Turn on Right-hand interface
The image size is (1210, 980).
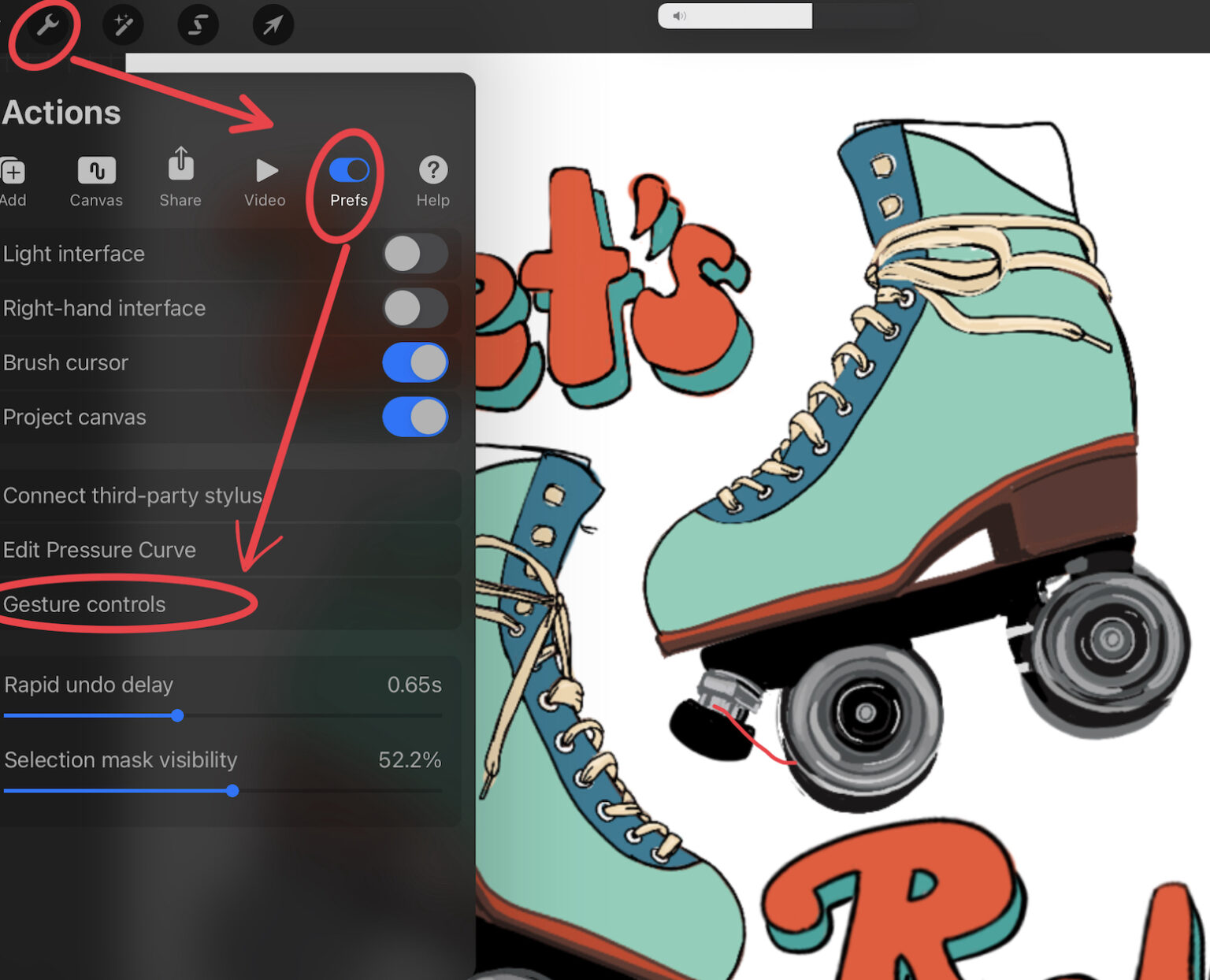tap(415, 308)
